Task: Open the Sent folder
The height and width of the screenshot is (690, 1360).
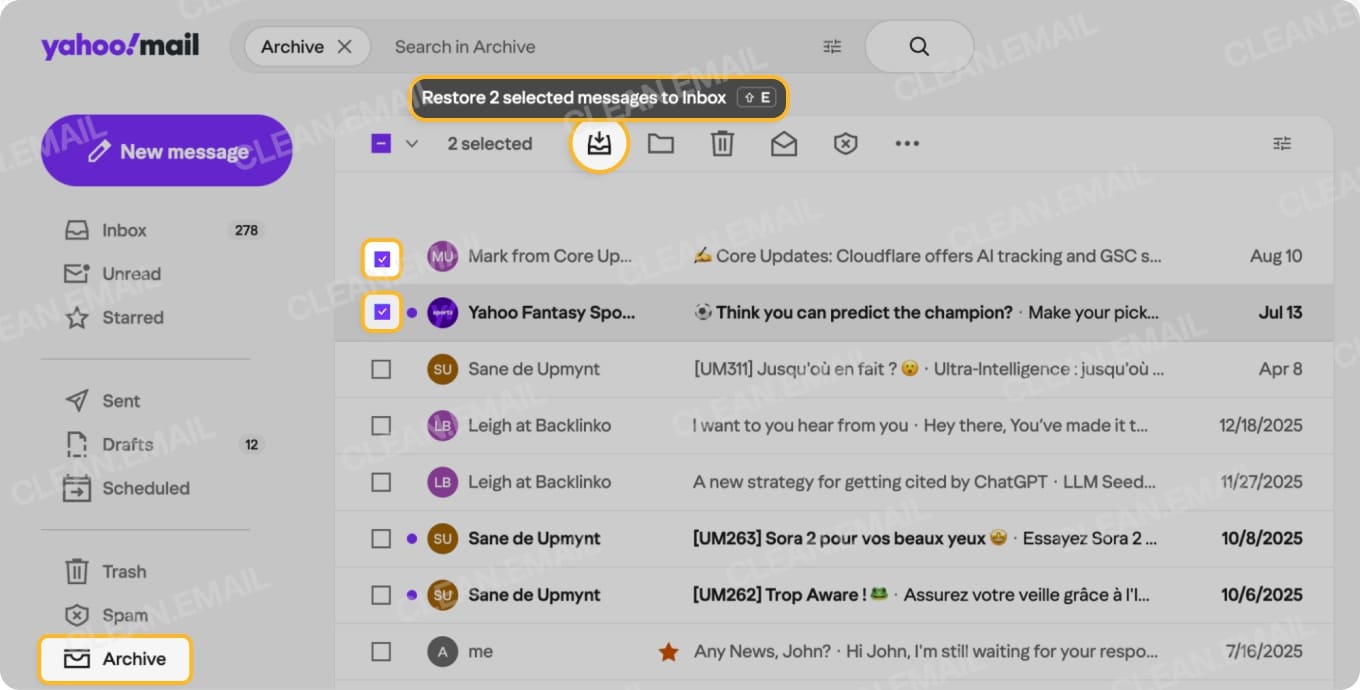Action: coord(121,401)
